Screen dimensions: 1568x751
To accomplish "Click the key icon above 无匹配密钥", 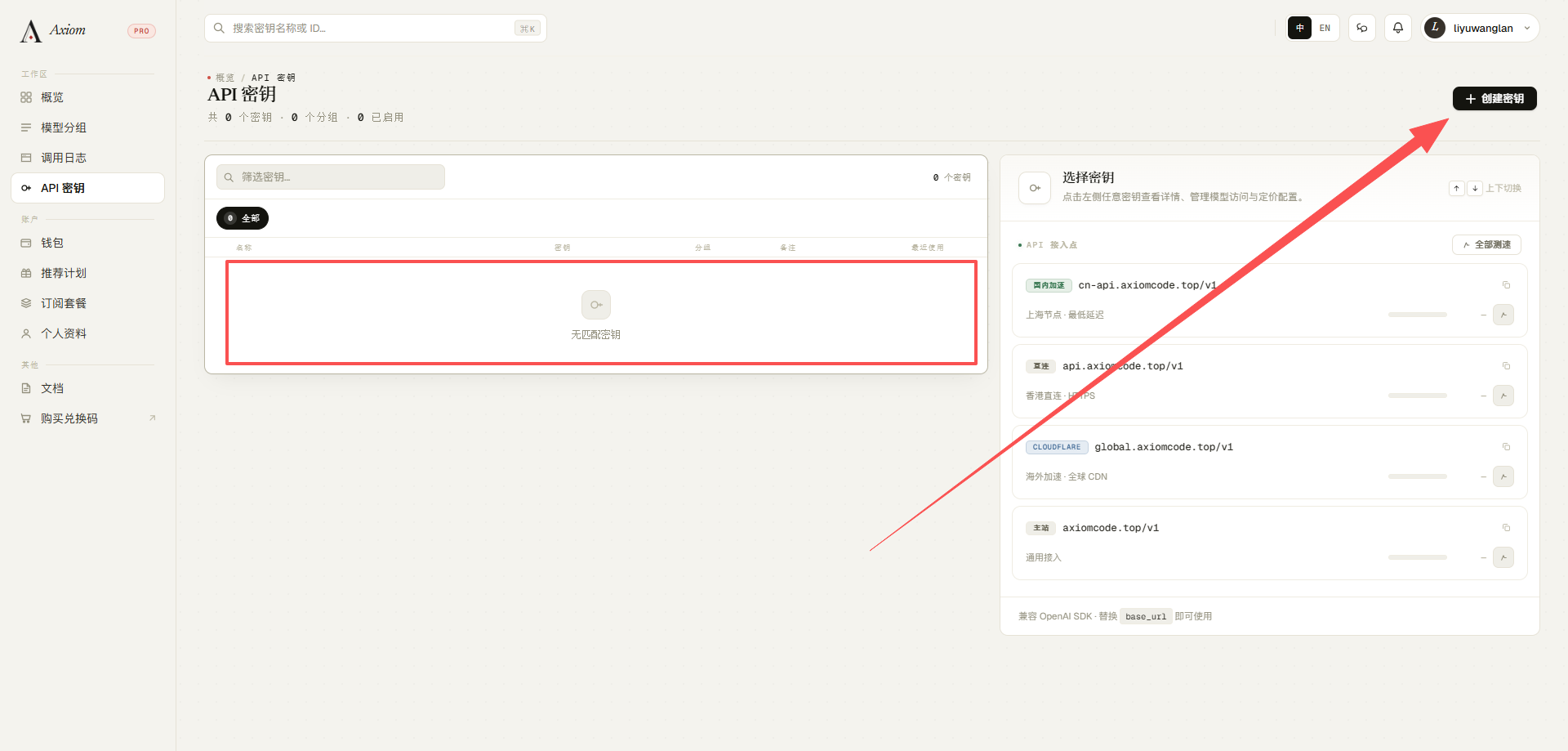I will point(596,305).
